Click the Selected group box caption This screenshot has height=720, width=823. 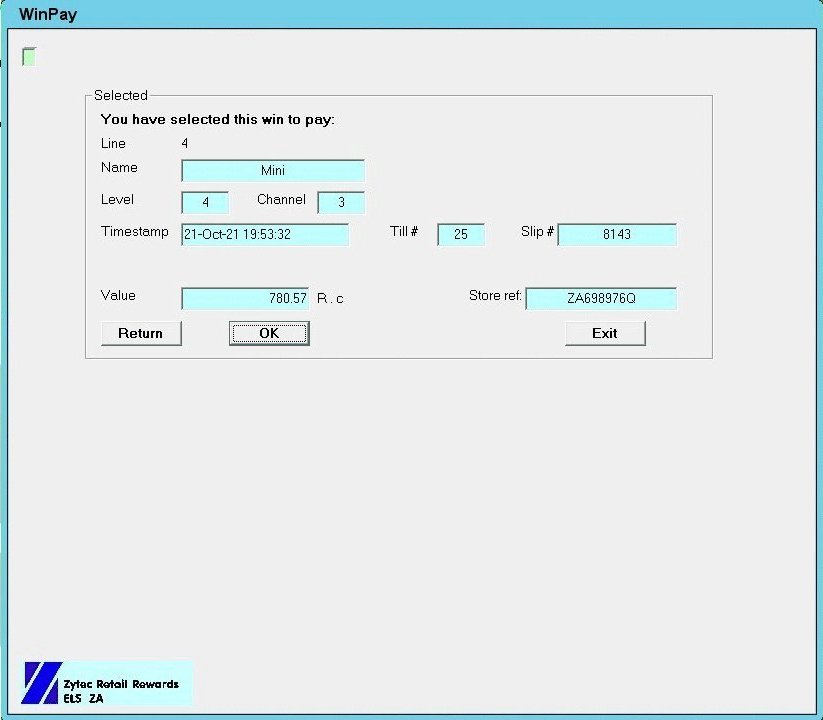[120, 96]
